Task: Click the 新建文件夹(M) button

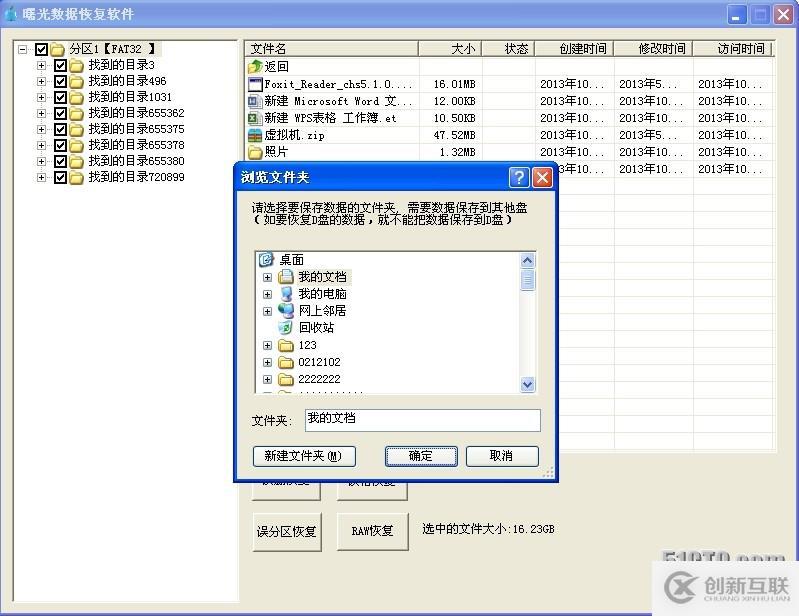Action: [304, 456]
